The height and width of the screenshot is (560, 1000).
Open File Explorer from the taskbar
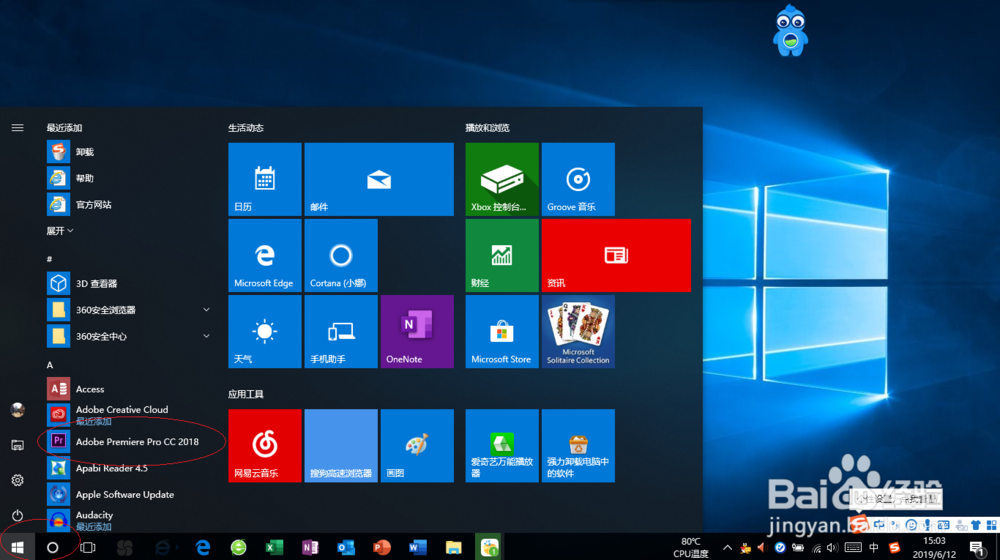pyautogui.click(x=453, y=547)
